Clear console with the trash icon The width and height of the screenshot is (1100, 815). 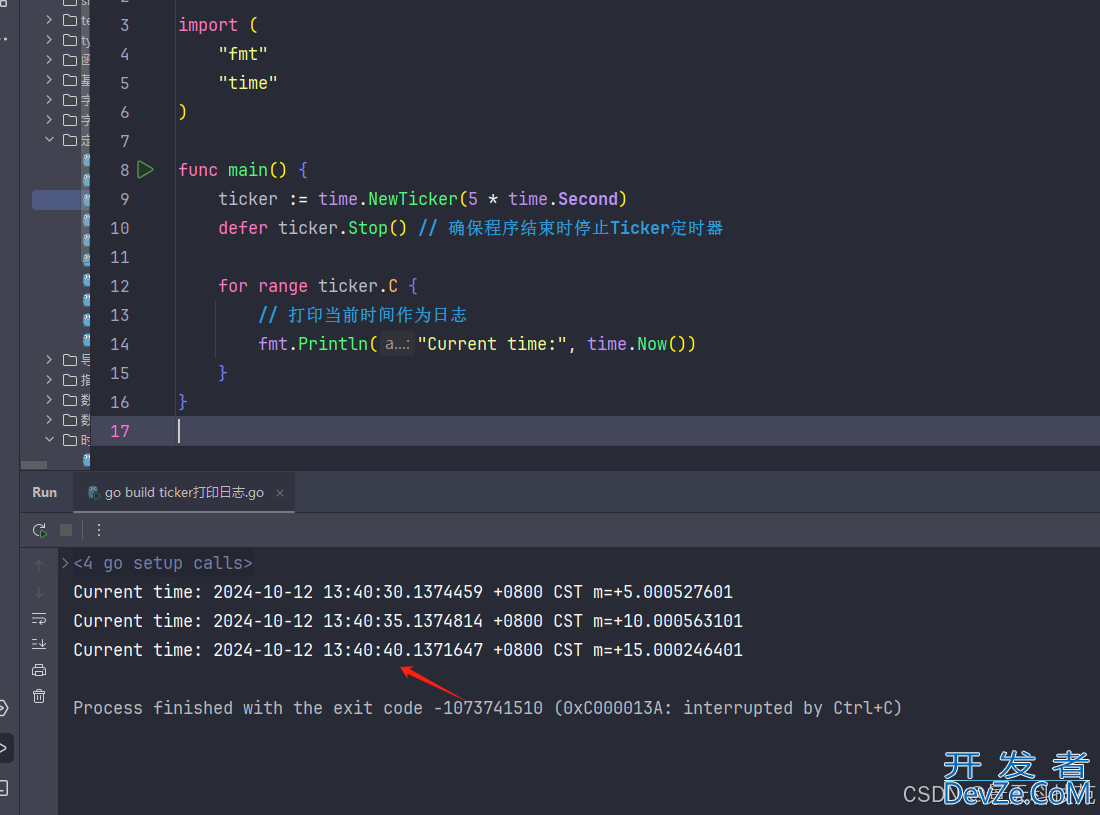[39, 696]
